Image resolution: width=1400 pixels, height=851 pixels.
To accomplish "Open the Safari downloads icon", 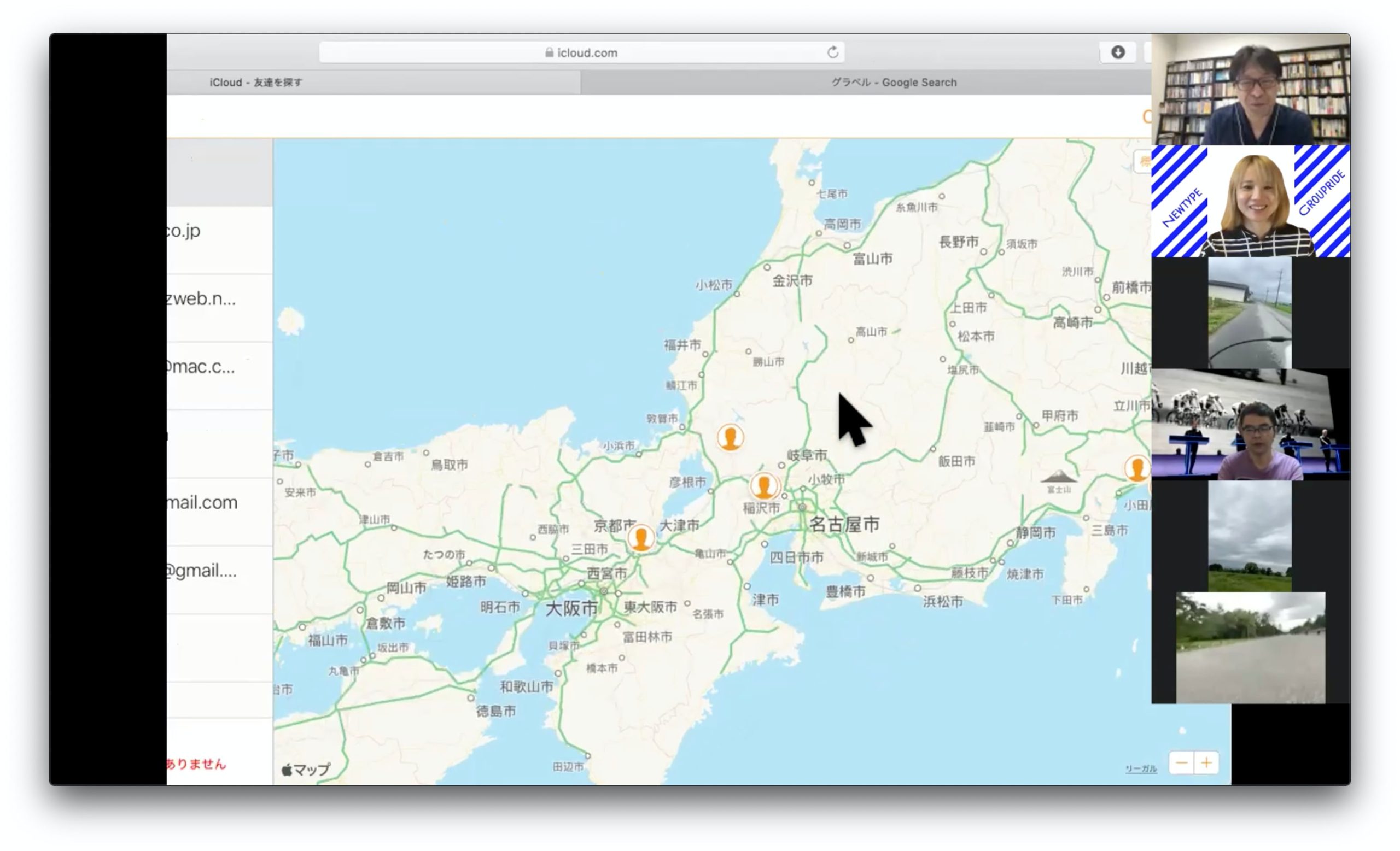I will point(1118,52).
